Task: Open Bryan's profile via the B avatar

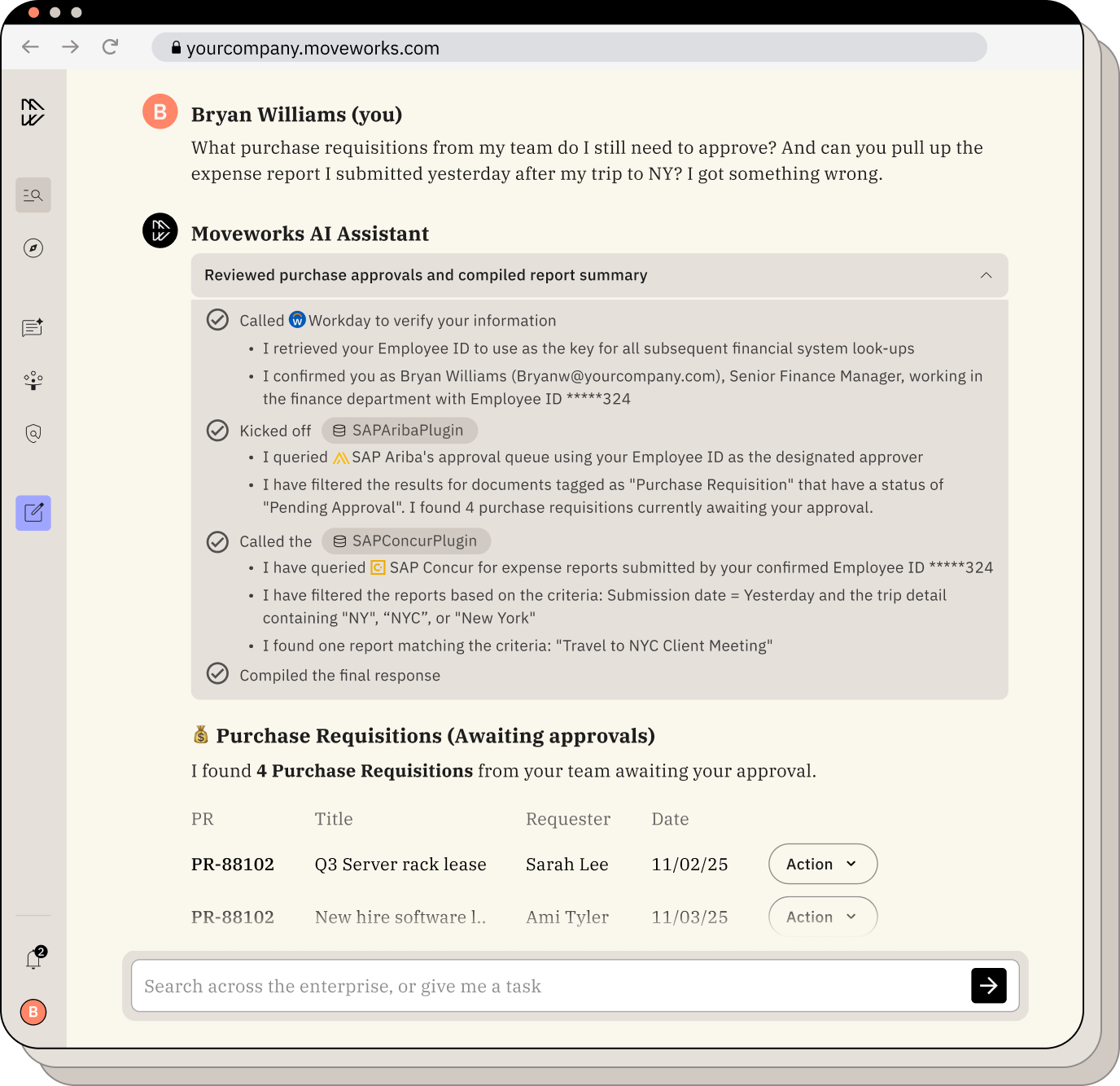Action: [x=33, y=1013]
